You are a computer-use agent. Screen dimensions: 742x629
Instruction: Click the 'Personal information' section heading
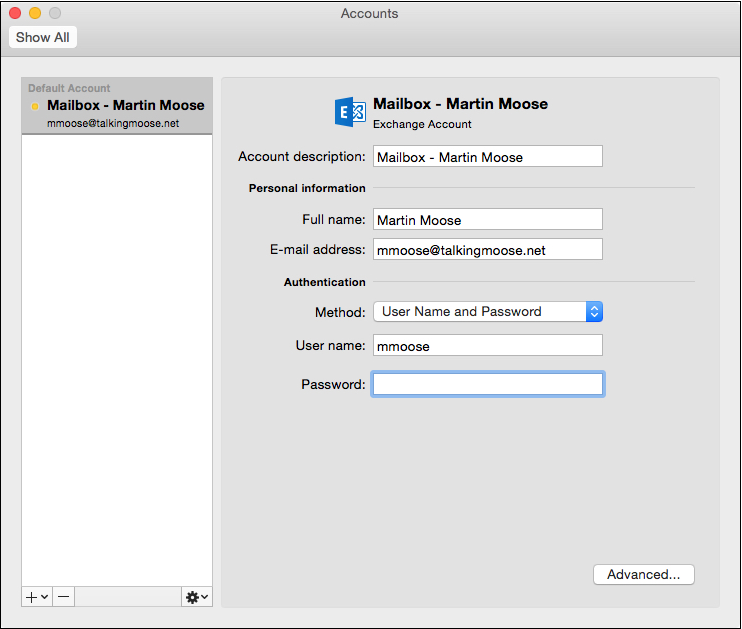(307, 188)
